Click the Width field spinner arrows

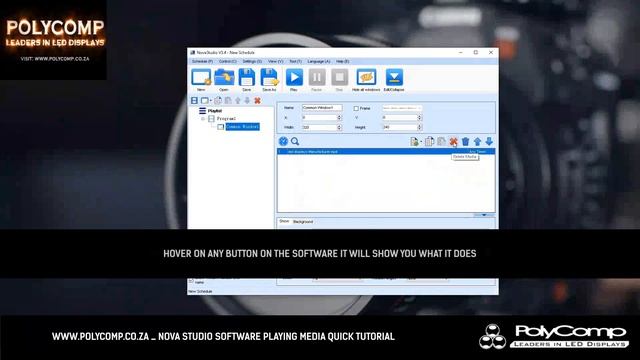click(339, 127)
